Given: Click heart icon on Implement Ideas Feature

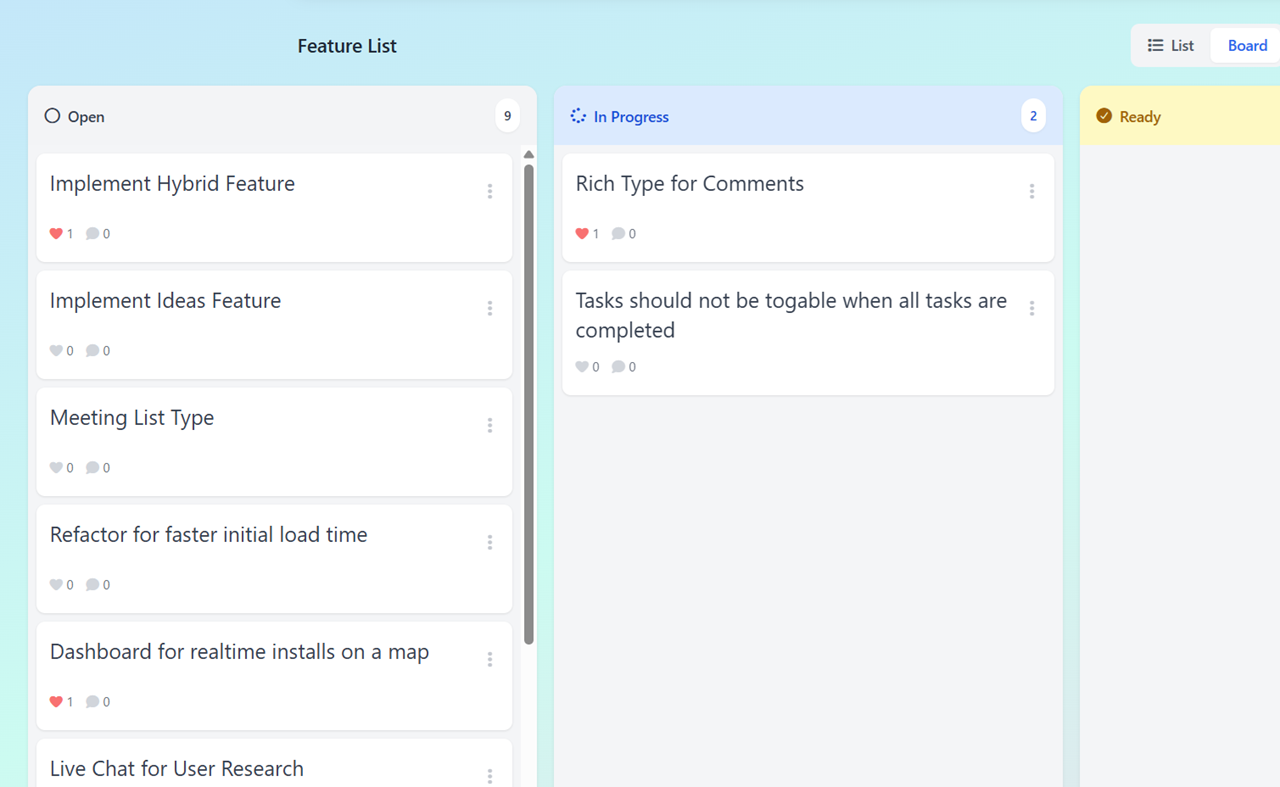Looking at the screenshot, I should [56, 351].
